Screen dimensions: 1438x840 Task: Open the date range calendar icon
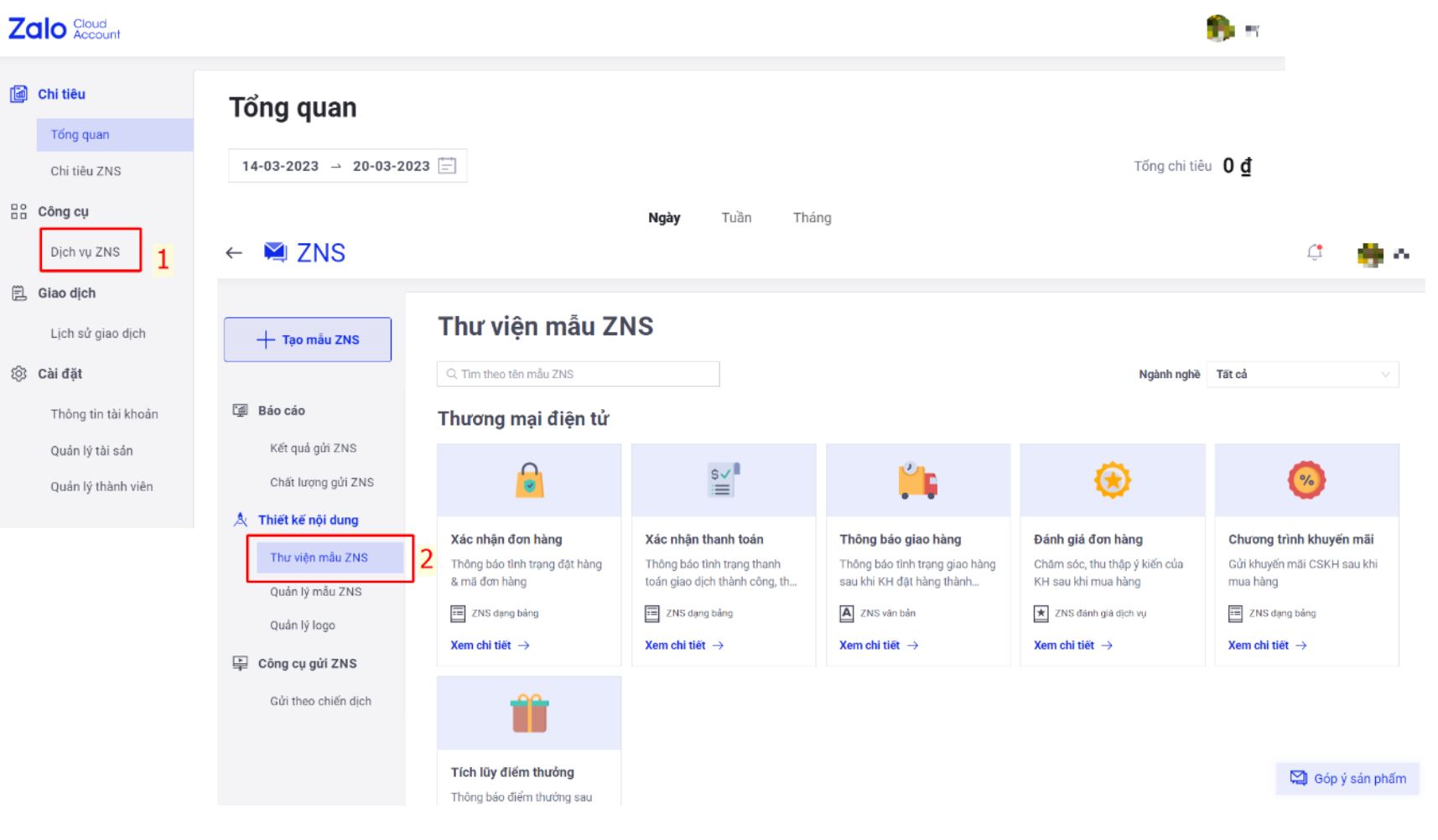pos(448,166)
